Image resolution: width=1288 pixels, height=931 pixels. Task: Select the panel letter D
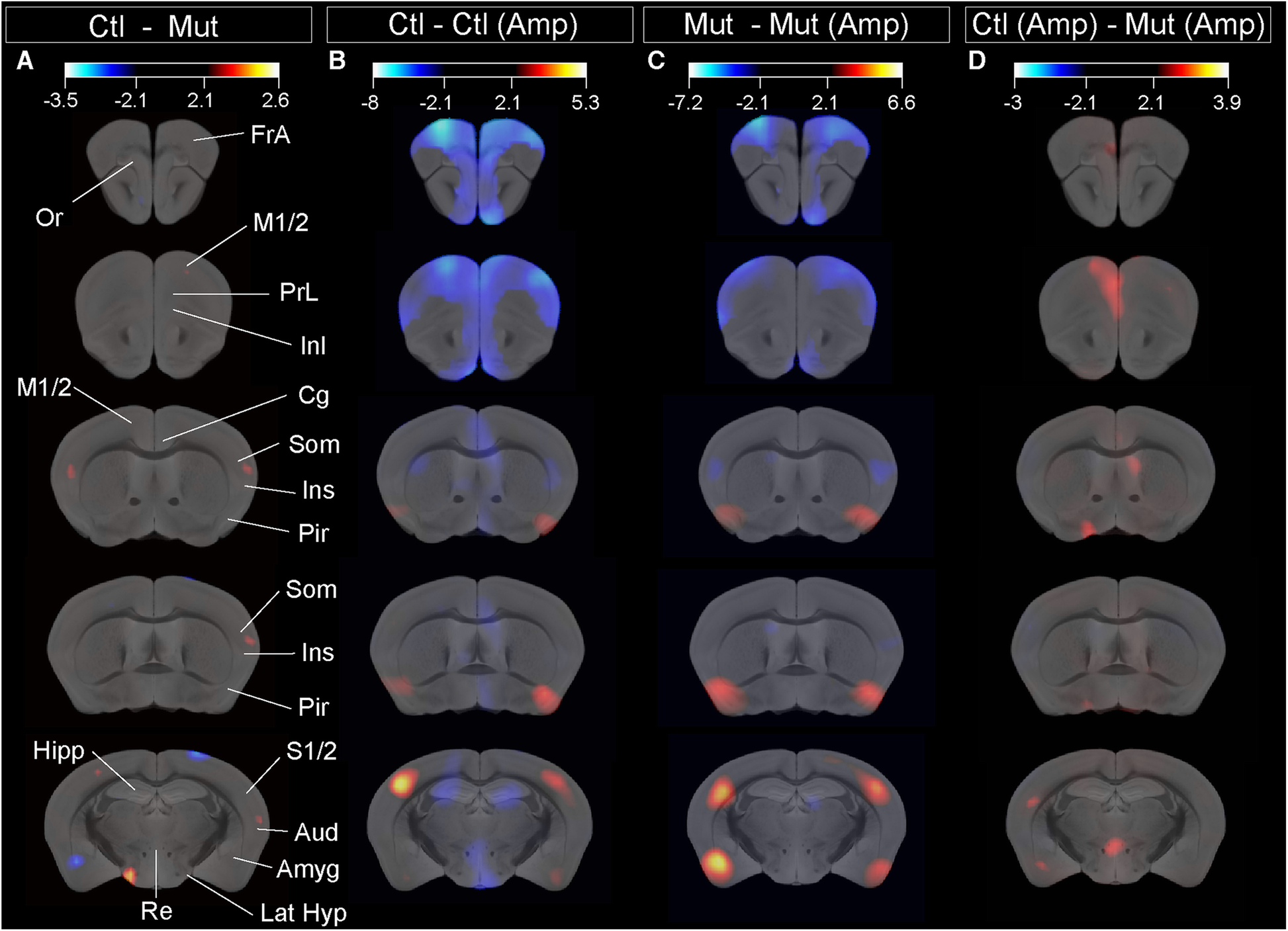pyautogui.click(x=976, y=61)
